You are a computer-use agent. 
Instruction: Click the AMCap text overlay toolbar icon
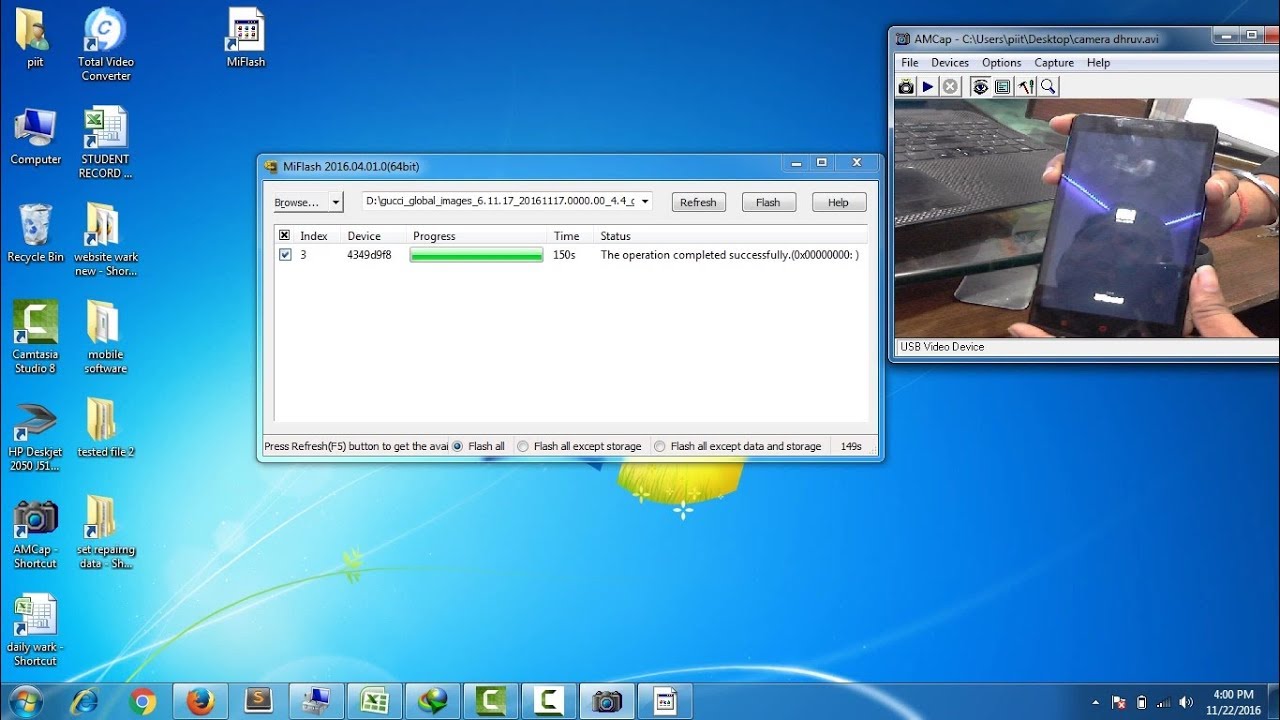coord(1002,87)
